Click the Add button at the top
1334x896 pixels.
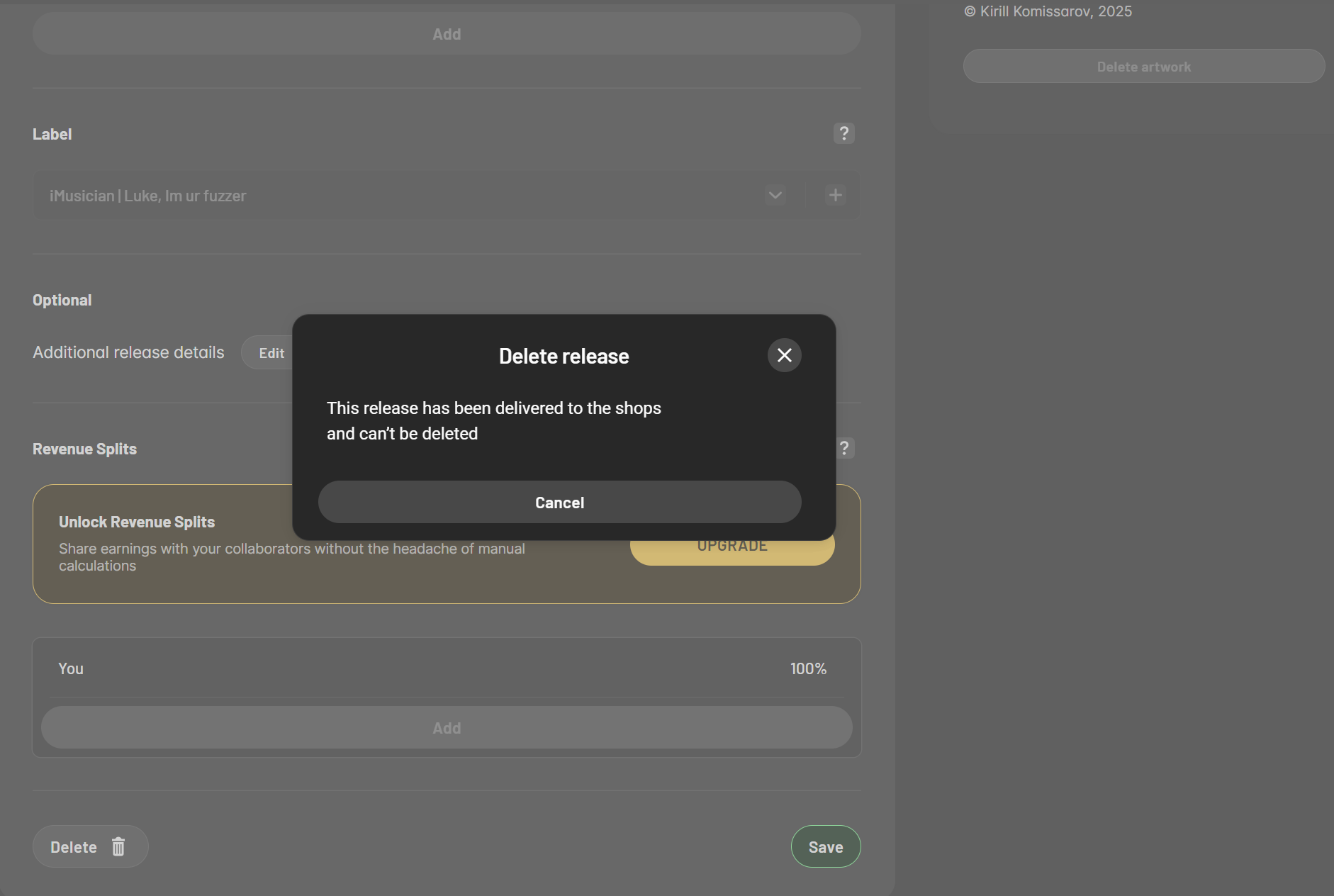(x=447, y=34)
